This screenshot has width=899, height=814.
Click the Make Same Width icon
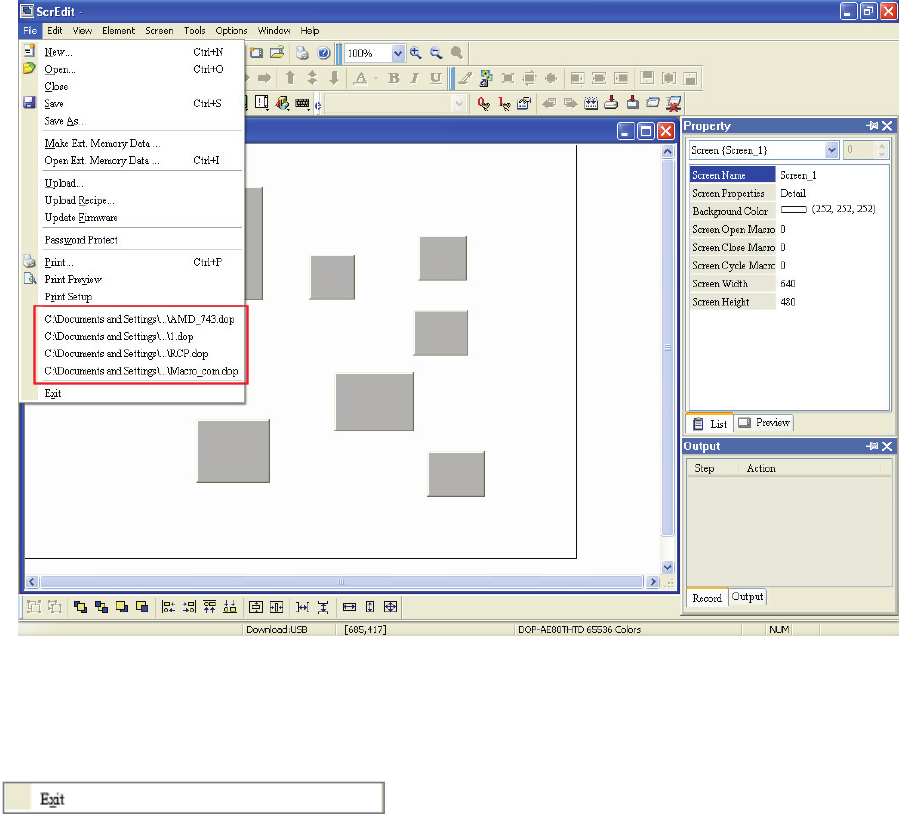349,606
